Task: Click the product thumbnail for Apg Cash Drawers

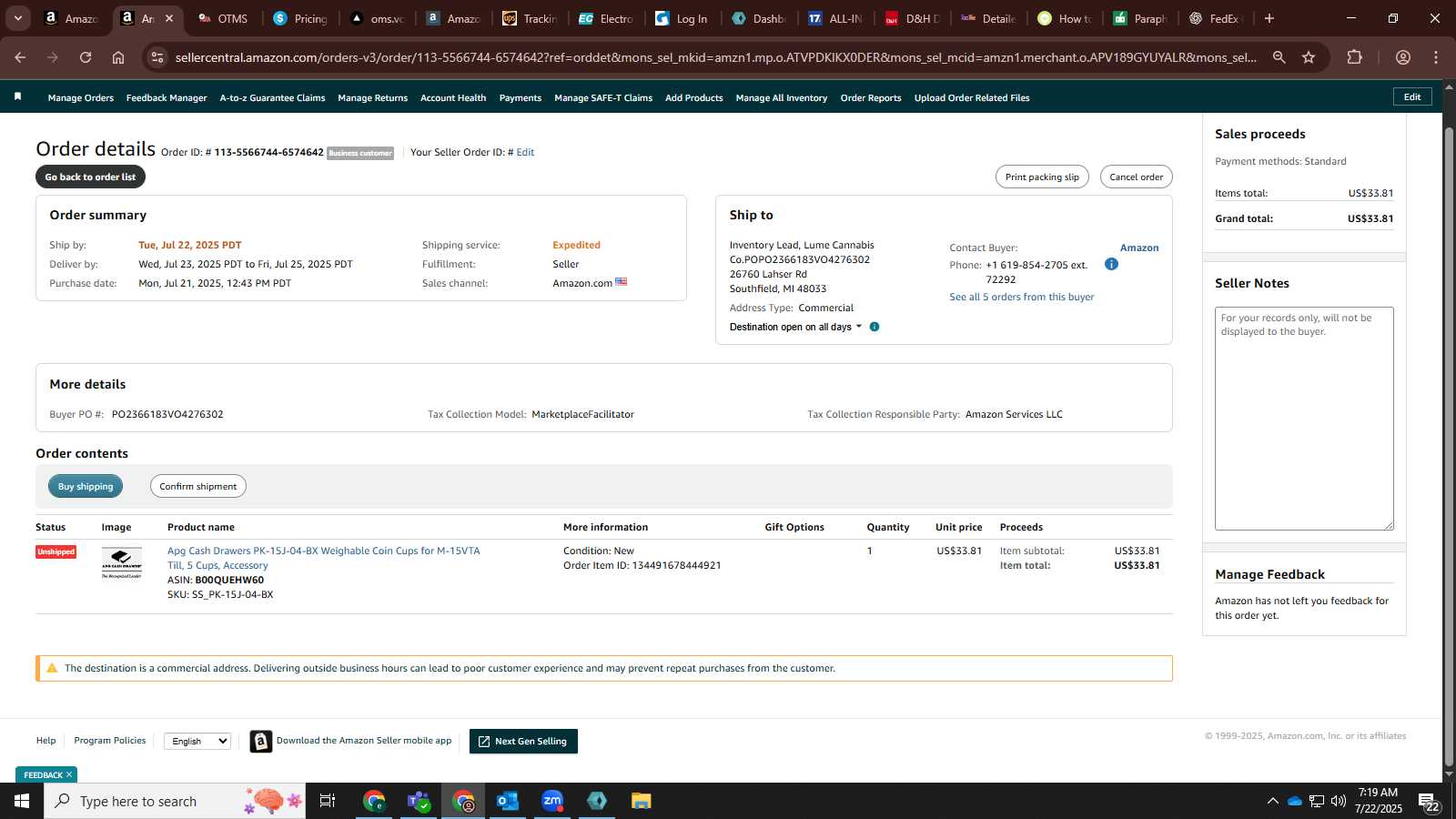Action: (121, 563)
